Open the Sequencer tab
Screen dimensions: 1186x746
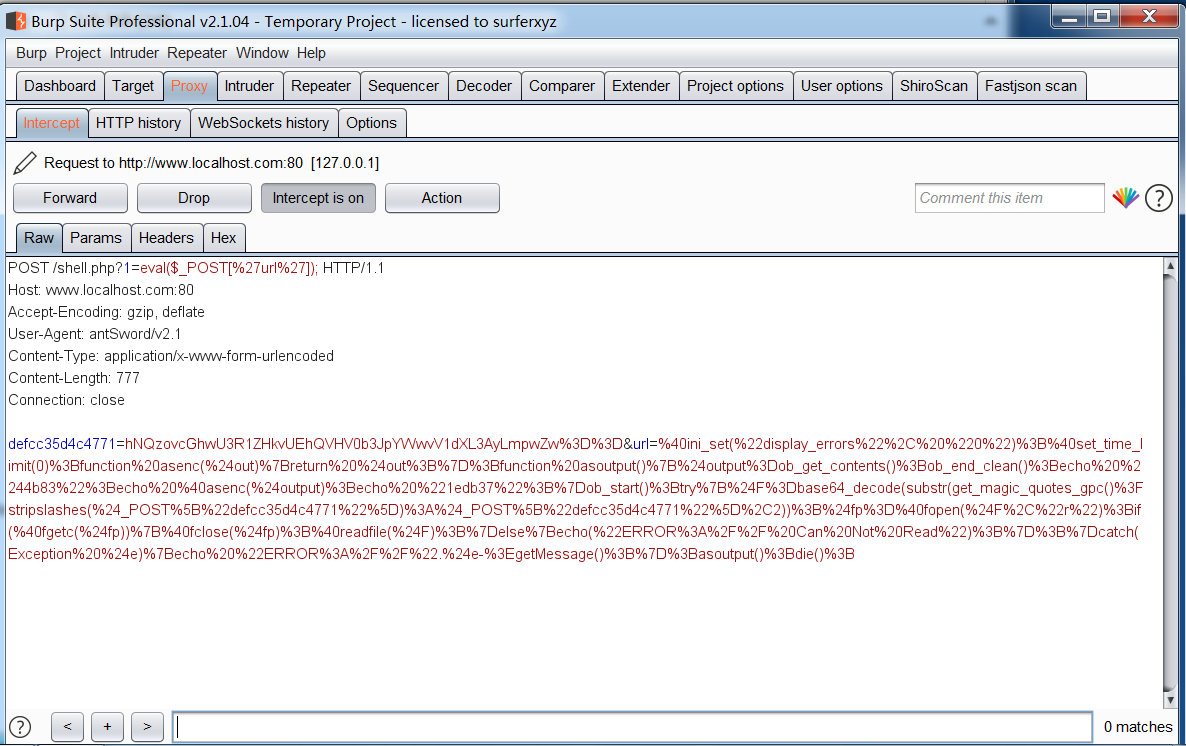tap(403, 86)
